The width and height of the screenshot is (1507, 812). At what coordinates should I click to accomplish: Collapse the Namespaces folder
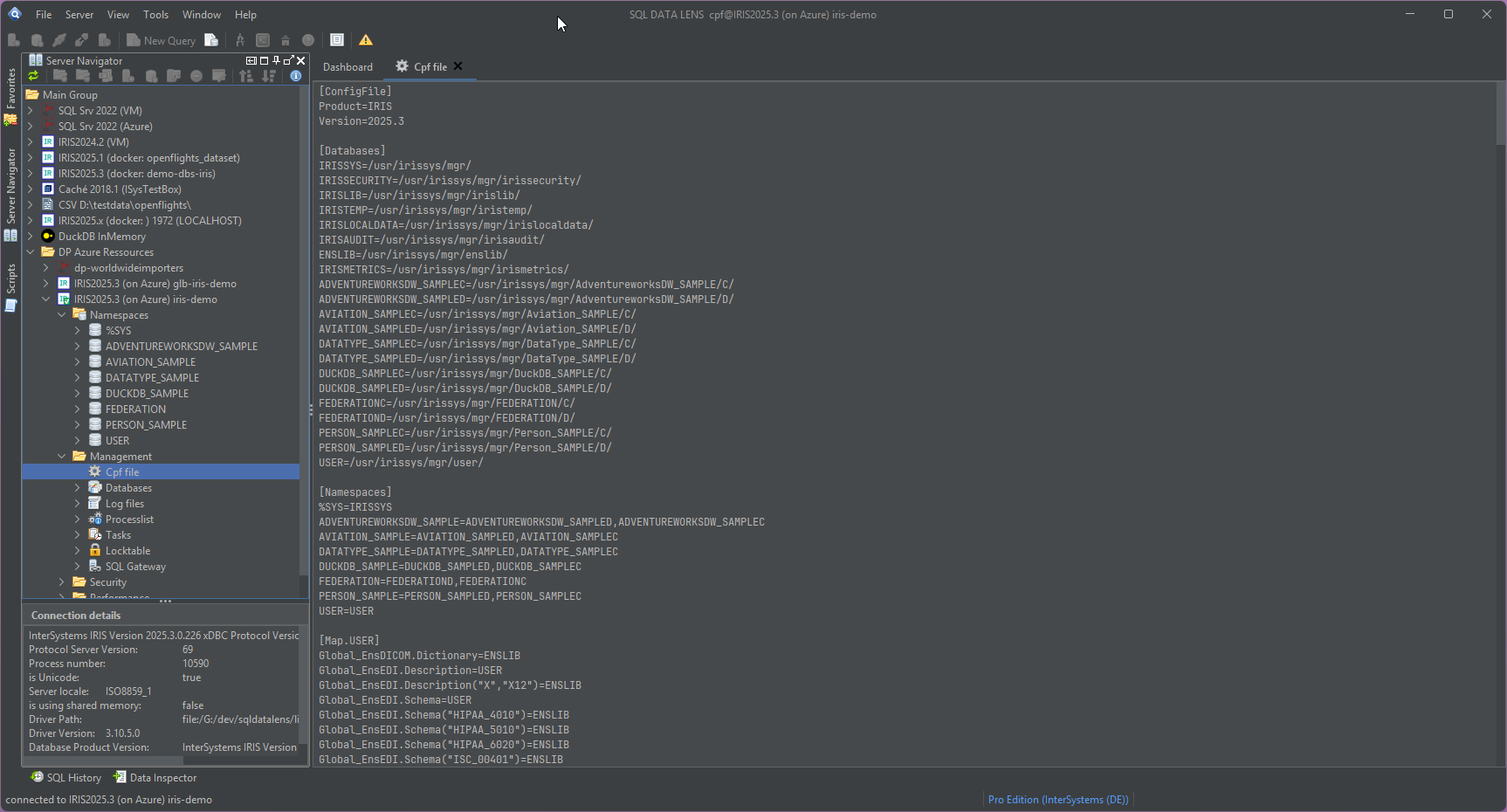[62, 315]
